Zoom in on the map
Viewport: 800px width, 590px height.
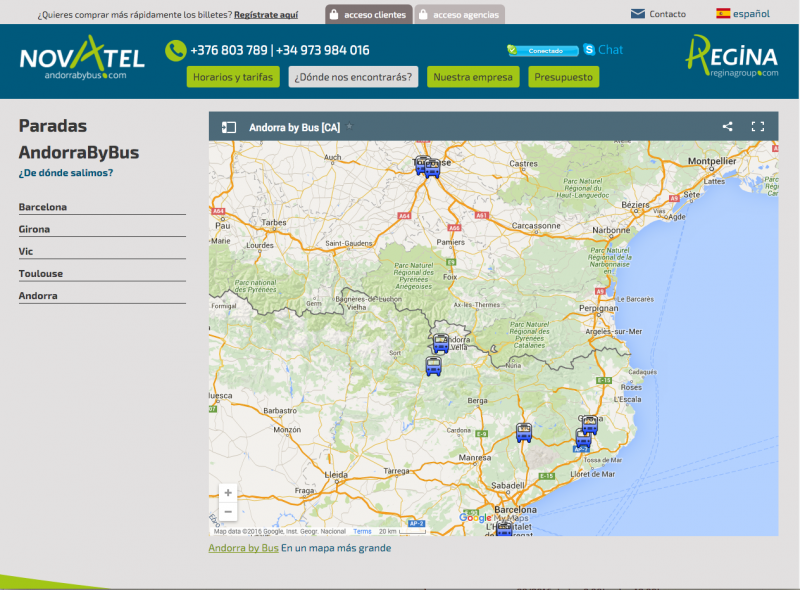tap(228, 493)
